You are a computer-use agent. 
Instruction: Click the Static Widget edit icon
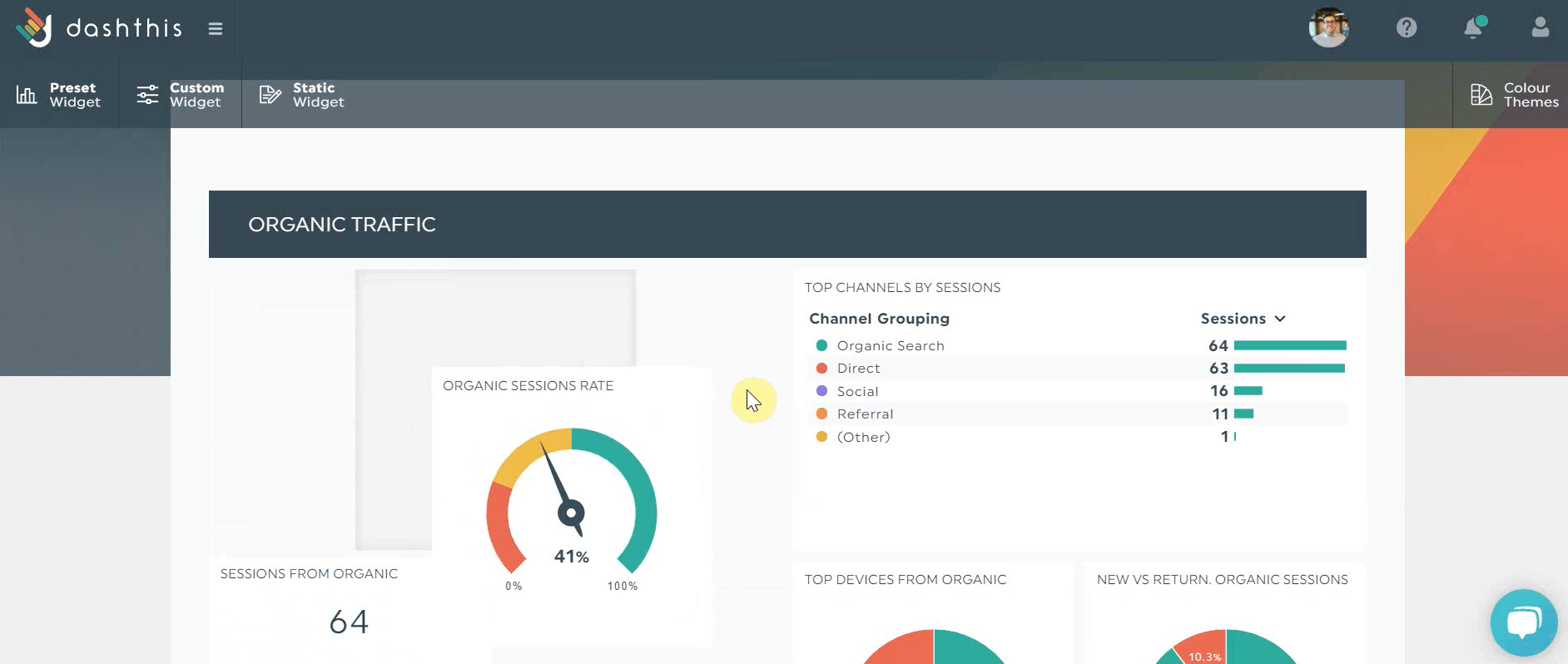coord(270,95)
